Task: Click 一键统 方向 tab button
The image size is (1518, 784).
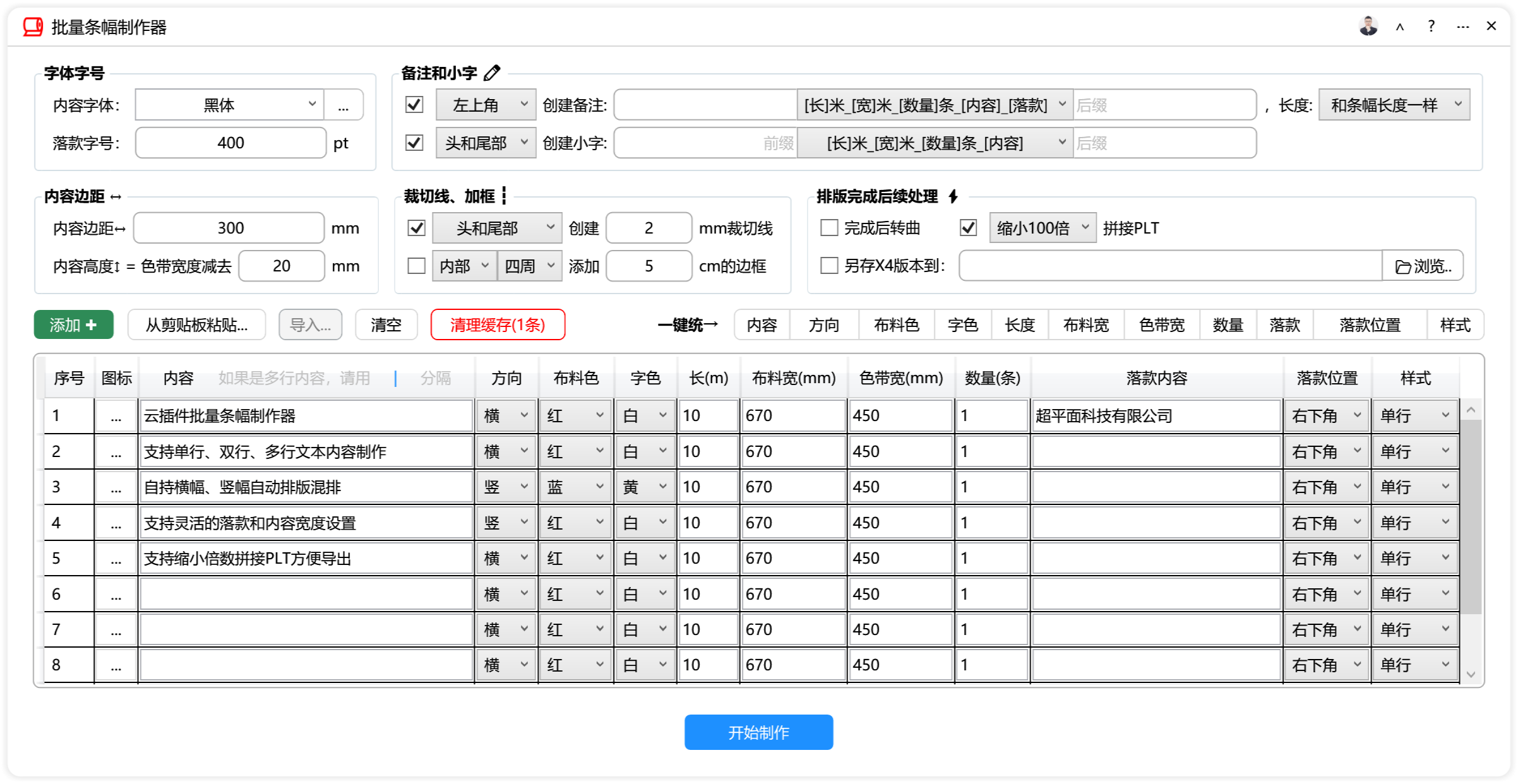Action: point(824,325)
